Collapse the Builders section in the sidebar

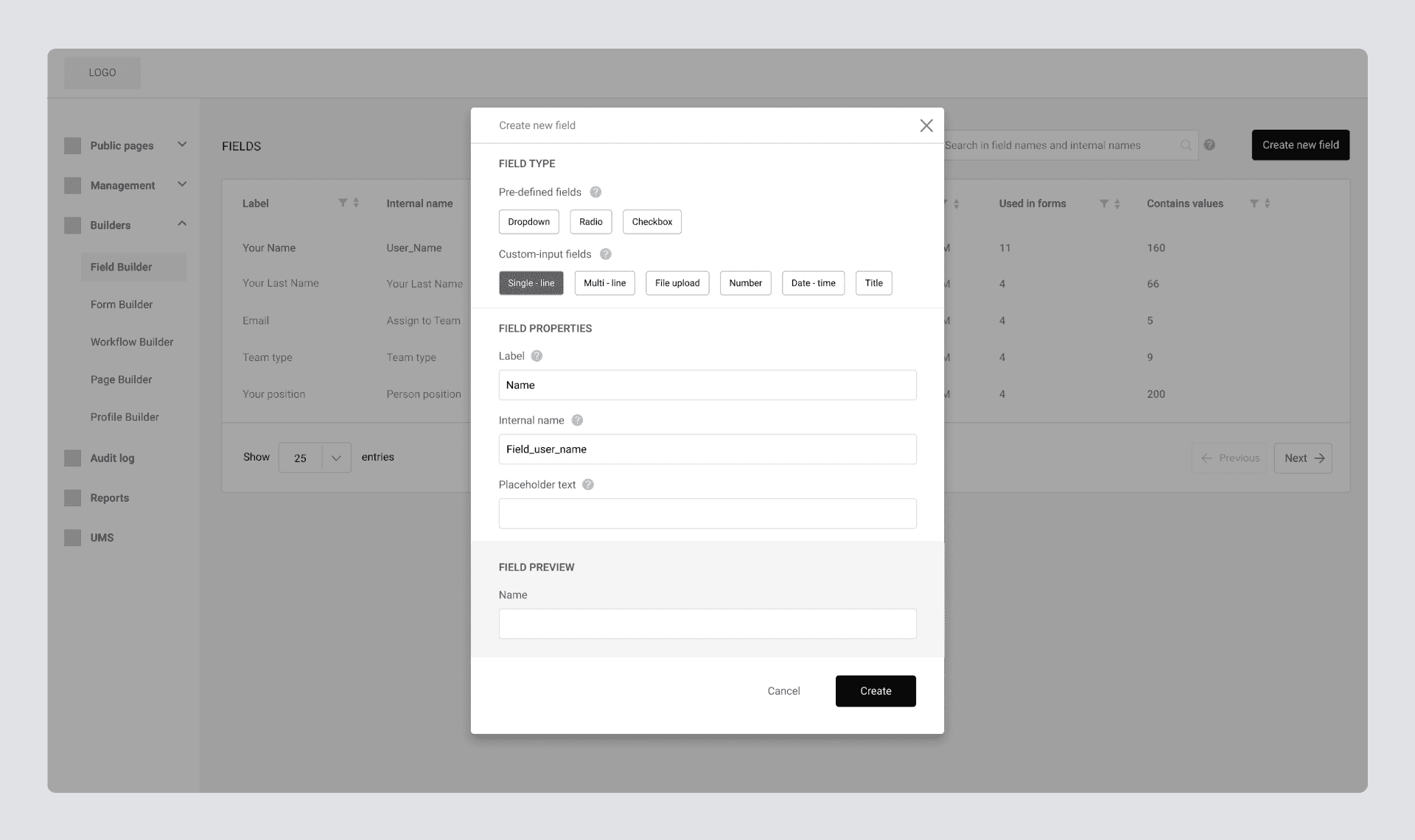point(182,224)
